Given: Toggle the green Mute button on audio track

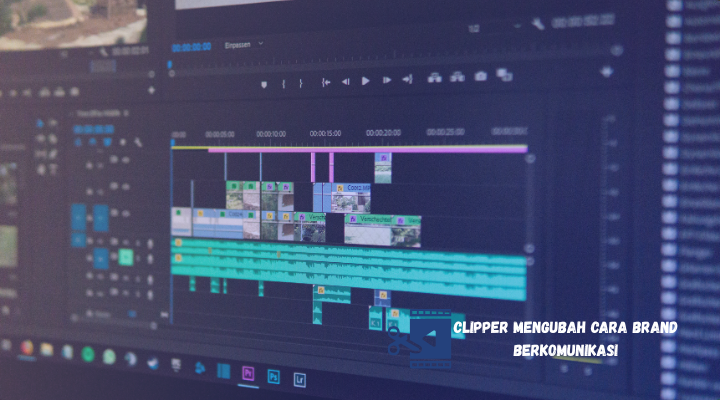Looking at the screenshot, I should click(x=125, y=258).
